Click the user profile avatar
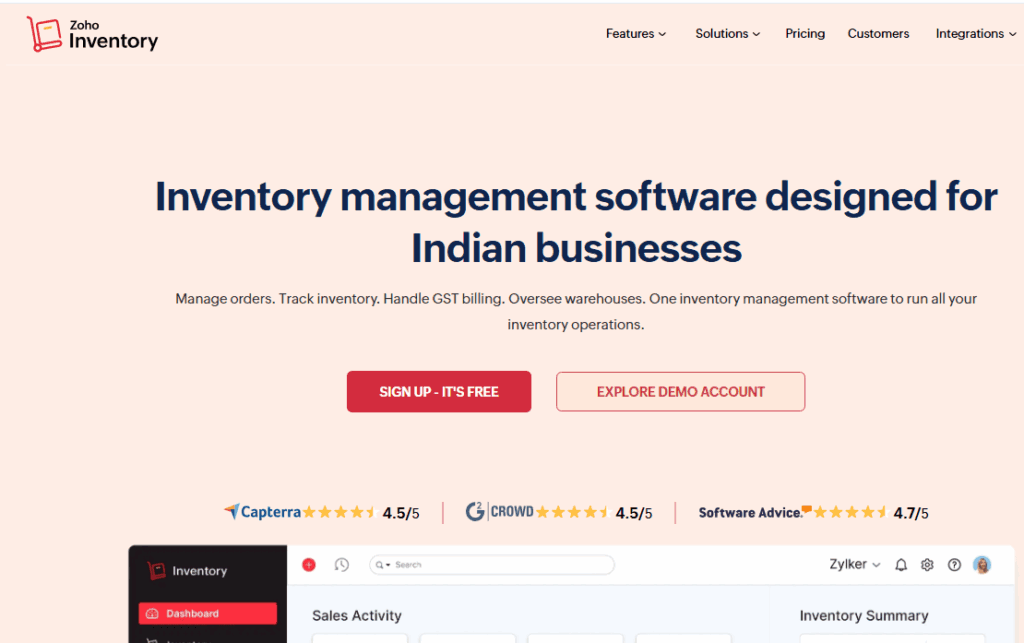The width and height of the screenshot is (1024, 643). pos(982,565)
